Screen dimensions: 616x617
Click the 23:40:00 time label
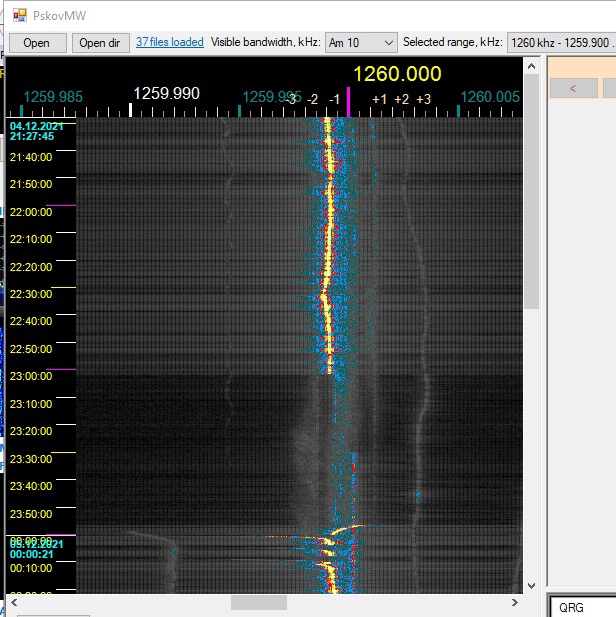[31, 486]
